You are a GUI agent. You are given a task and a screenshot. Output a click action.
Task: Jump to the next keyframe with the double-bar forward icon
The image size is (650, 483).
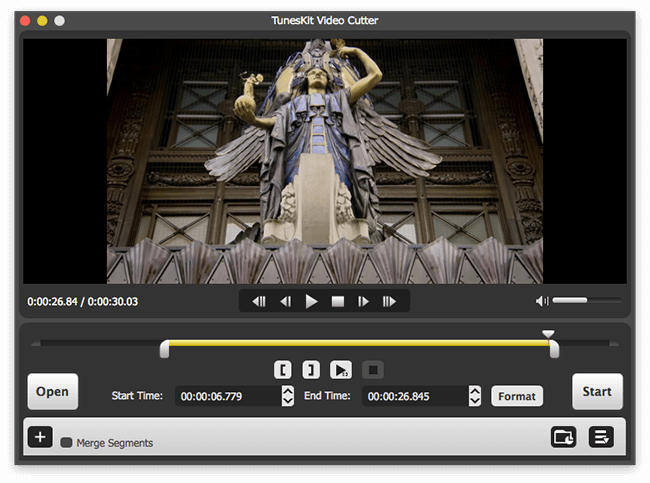[x=389, y=301]
